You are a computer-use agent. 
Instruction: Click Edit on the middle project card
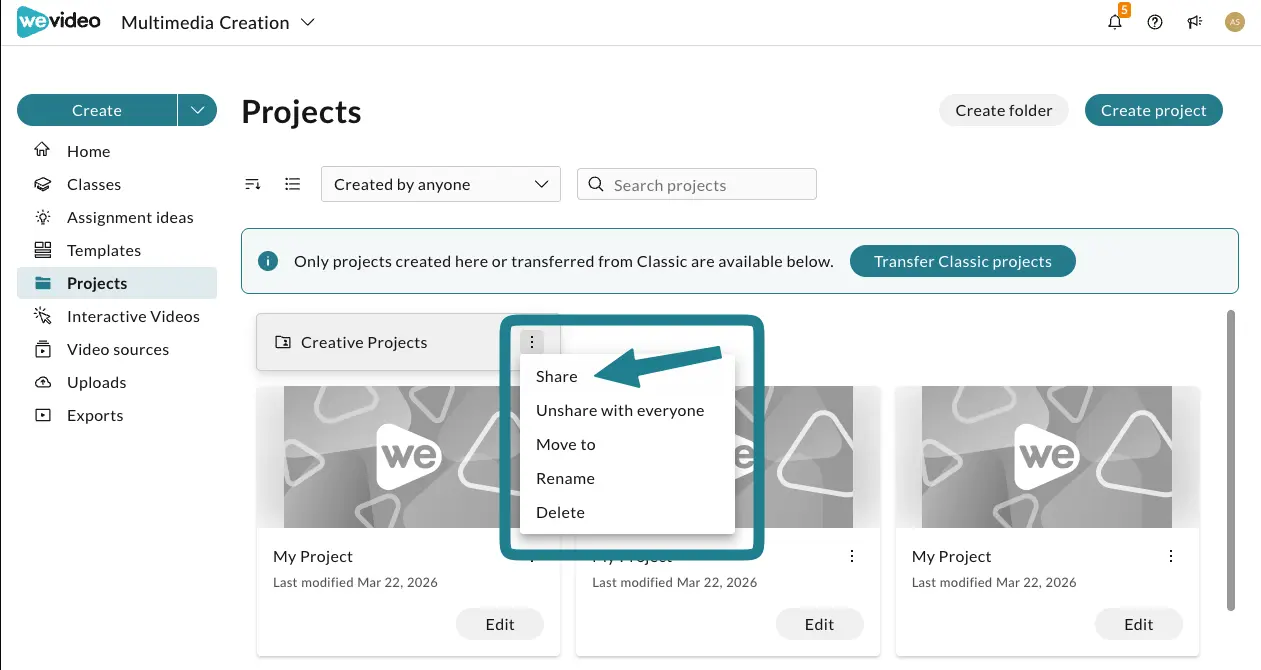point(819,624)
